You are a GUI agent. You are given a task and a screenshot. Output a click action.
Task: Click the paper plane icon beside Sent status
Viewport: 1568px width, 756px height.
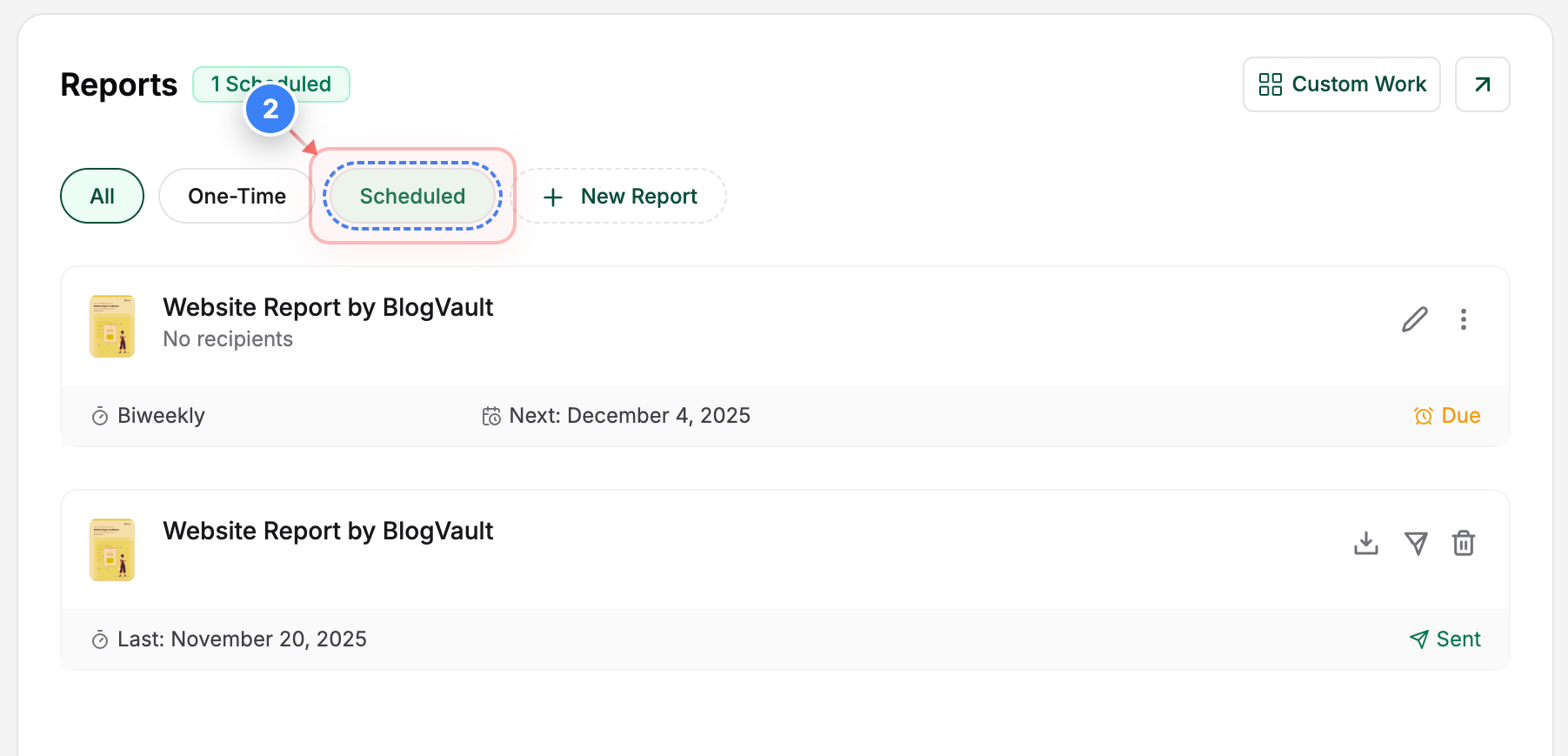(1418, 639)
